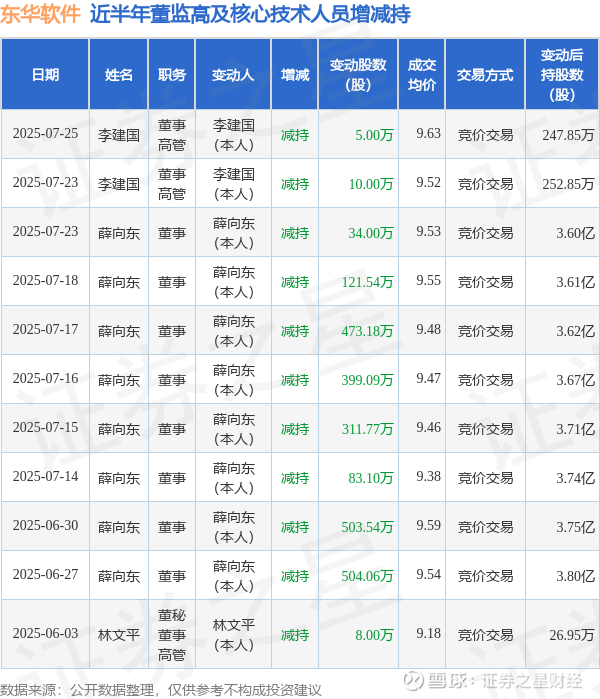Click the 504.06万 shares value

pos(368,576)
